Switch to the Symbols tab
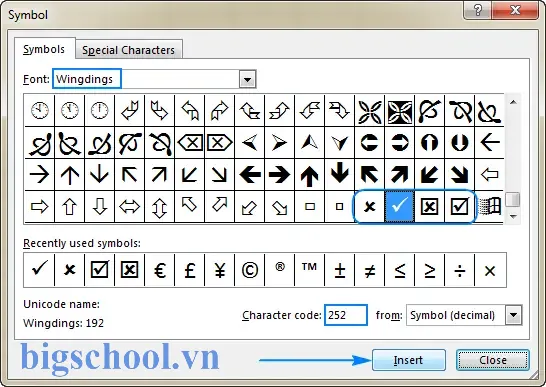 (44, 49)
